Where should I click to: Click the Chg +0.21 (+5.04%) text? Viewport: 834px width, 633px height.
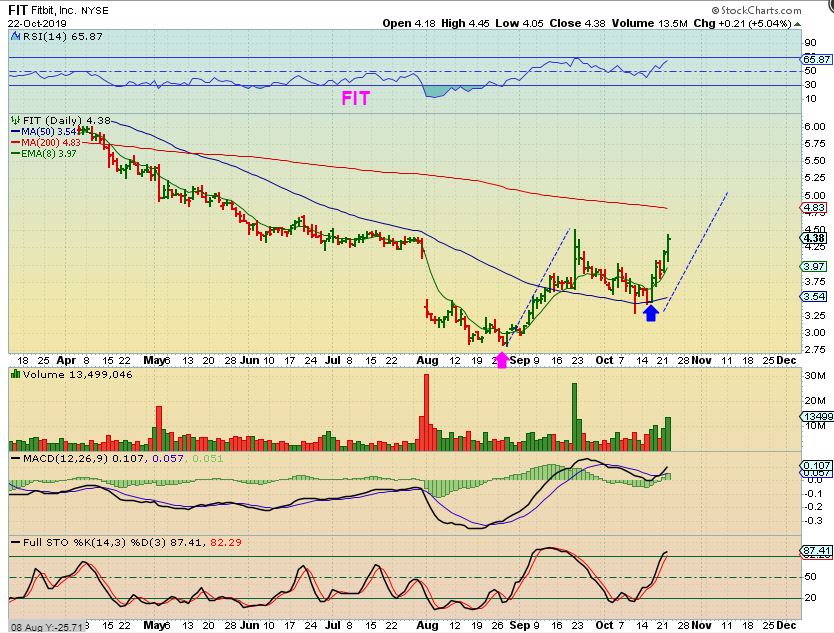tap(743, 23)
